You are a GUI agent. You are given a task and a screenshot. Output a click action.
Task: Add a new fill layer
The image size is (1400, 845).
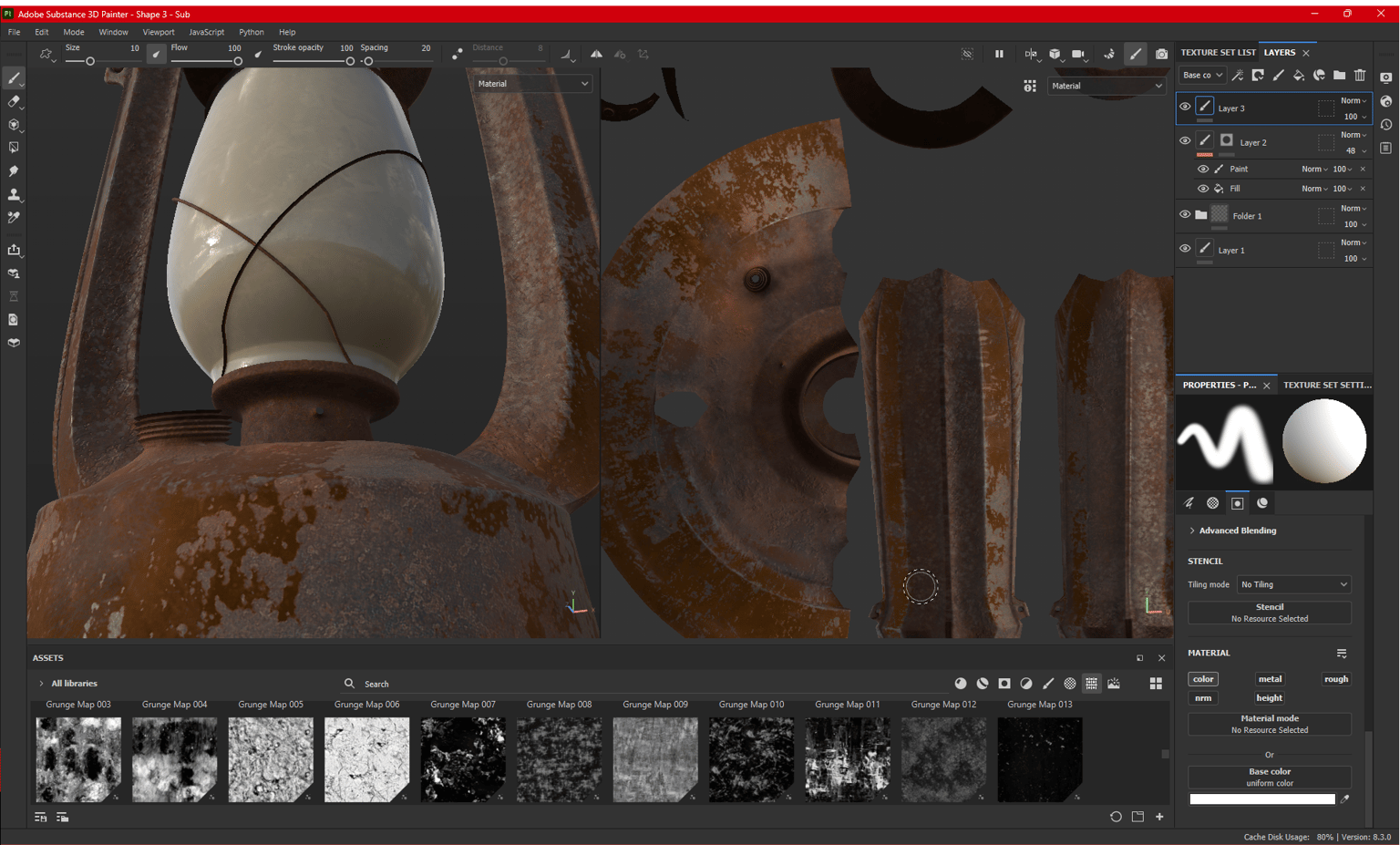(1299, 75)
